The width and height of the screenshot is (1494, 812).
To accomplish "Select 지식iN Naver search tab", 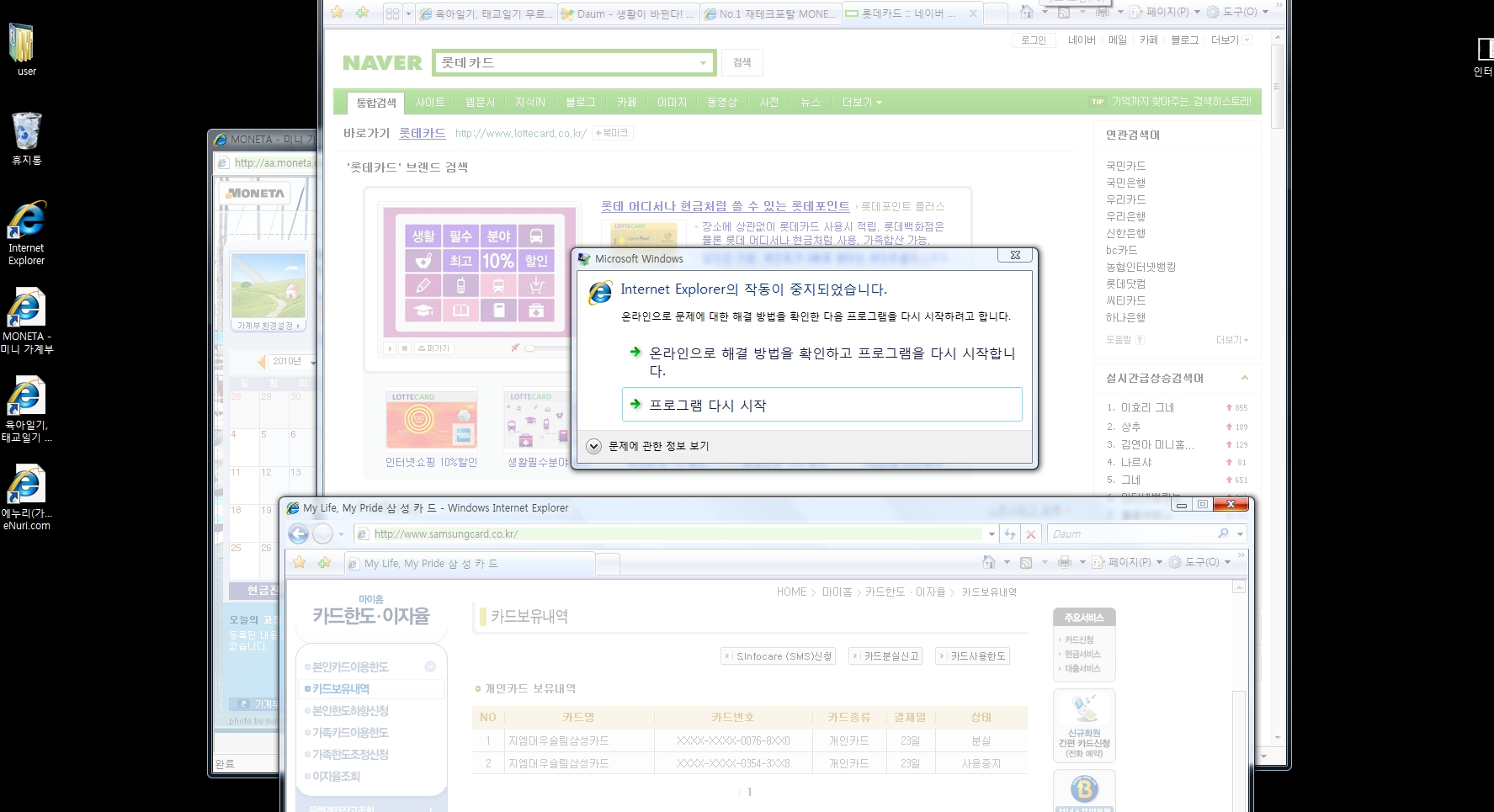I will [530, 102].
